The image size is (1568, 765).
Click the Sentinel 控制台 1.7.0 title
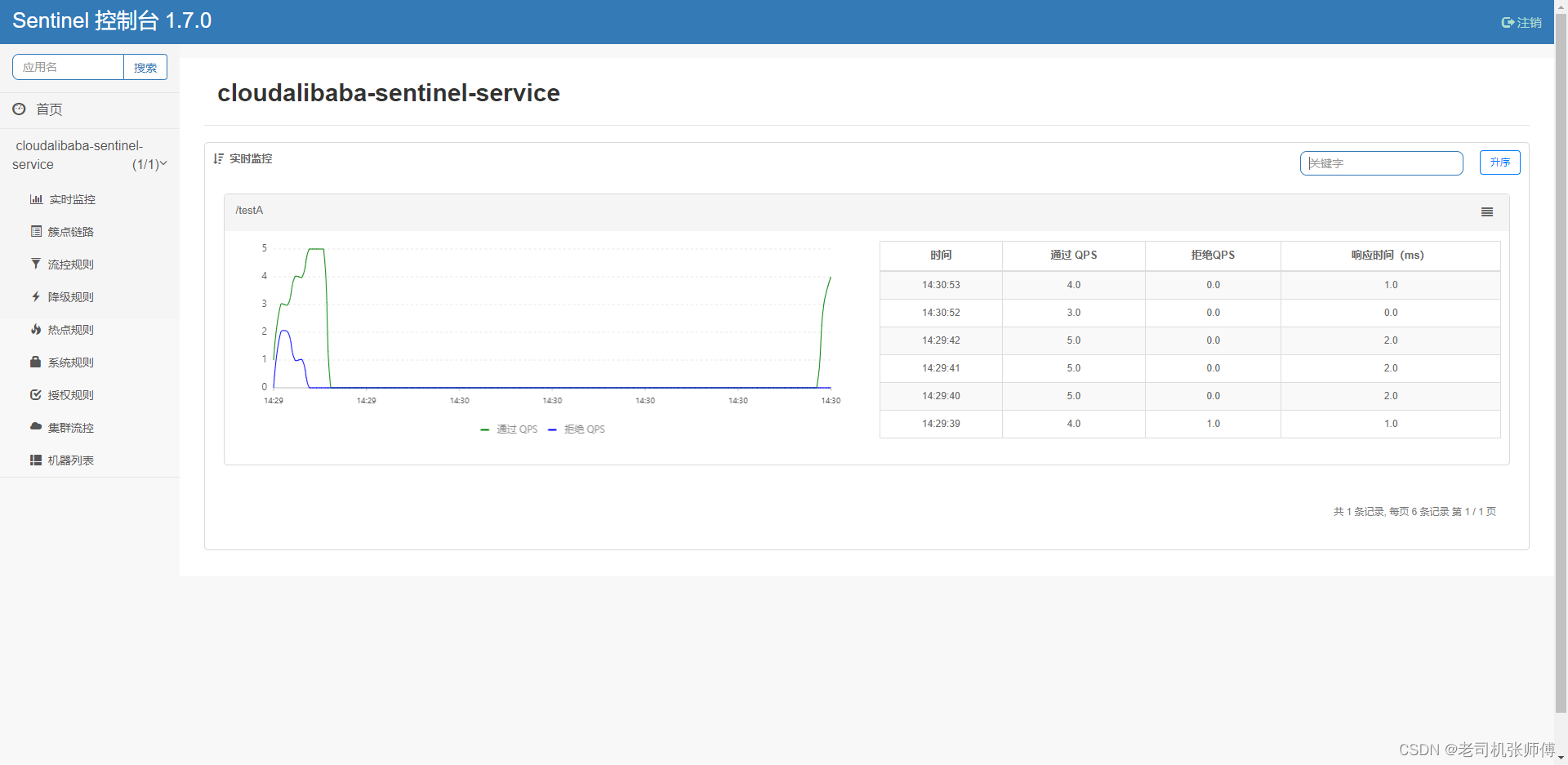coord(112,20)
